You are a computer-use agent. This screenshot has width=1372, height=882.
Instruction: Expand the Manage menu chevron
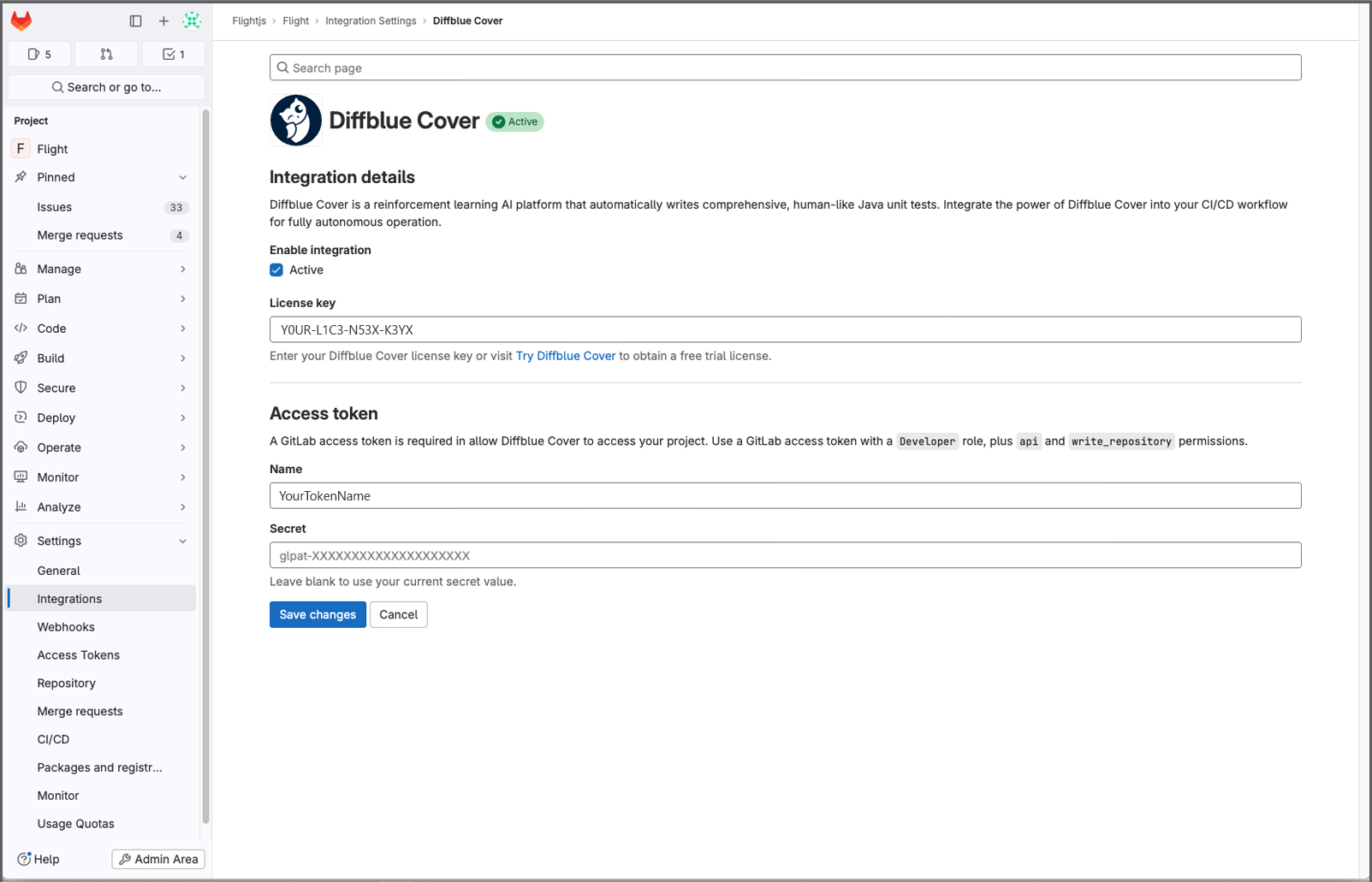point(182,269)
